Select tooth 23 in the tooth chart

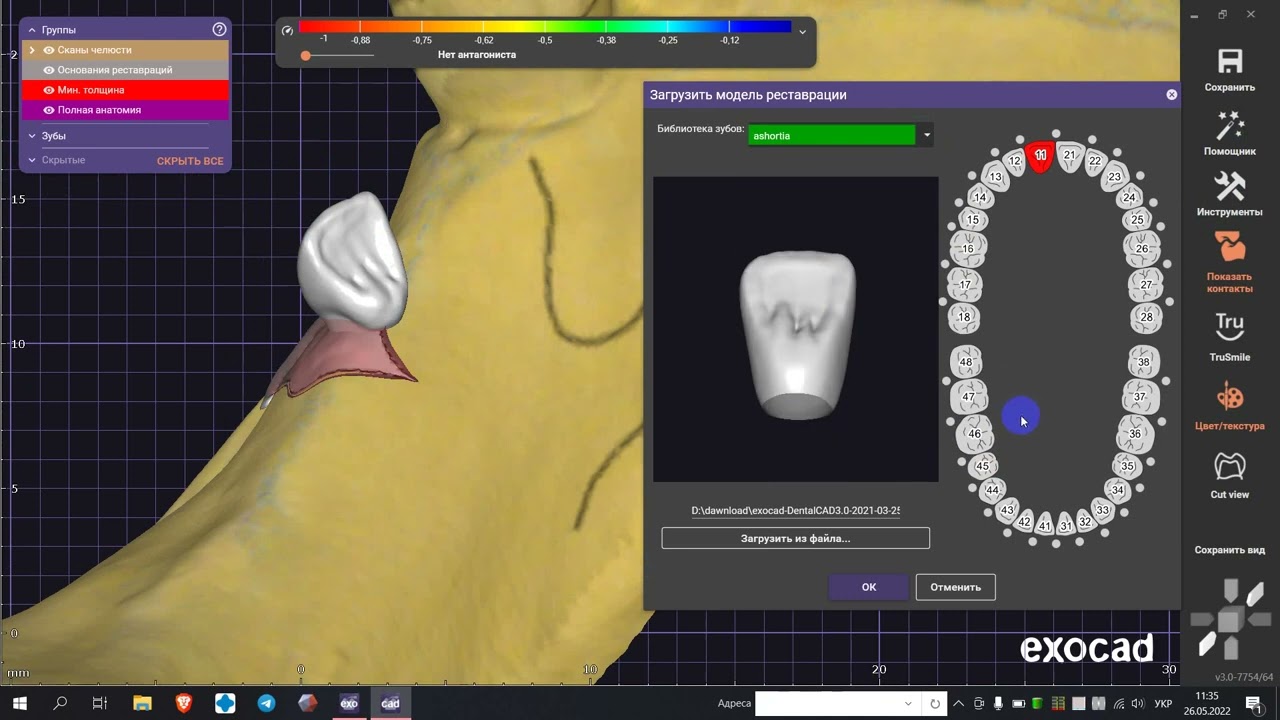pyautogui.click(x=1115, y=177)
